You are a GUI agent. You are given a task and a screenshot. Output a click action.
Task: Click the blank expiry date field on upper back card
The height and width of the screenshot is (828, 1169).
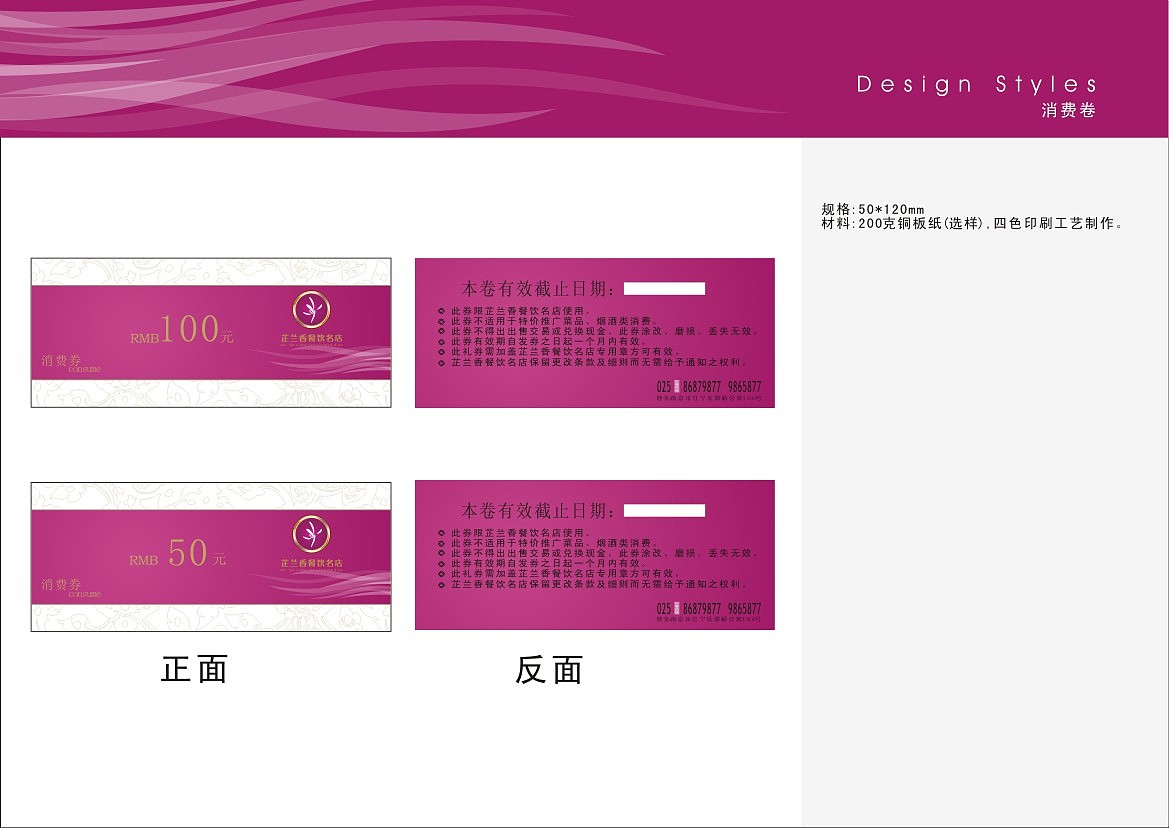(664, 288)
